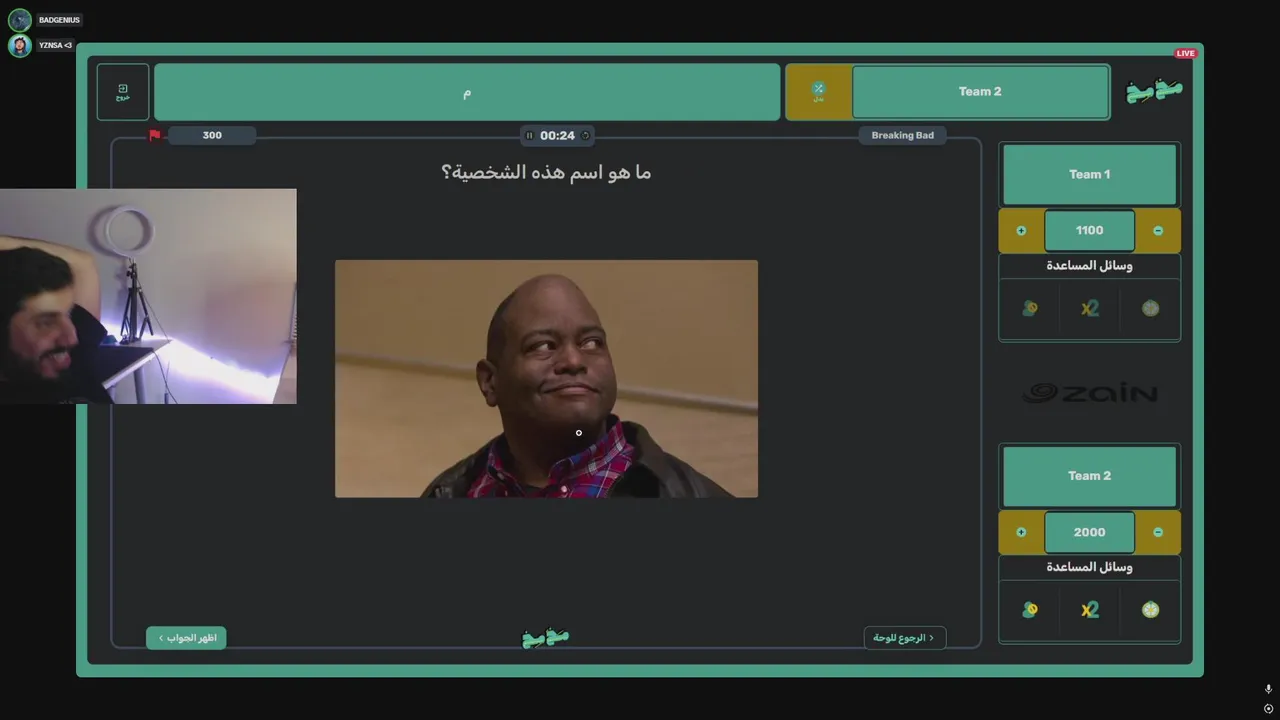Click the microphone icon in the bottom right

point(1268,689)
